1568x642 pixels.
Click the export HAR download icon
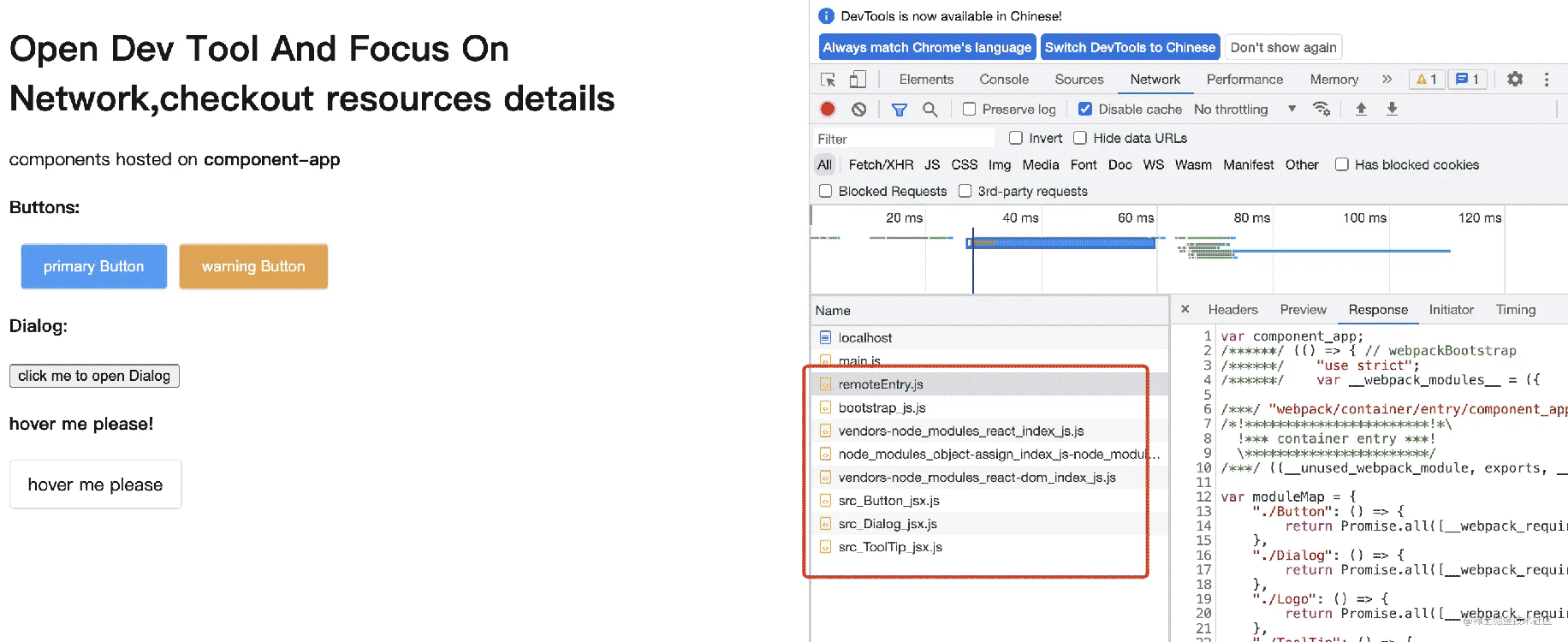1393,109
